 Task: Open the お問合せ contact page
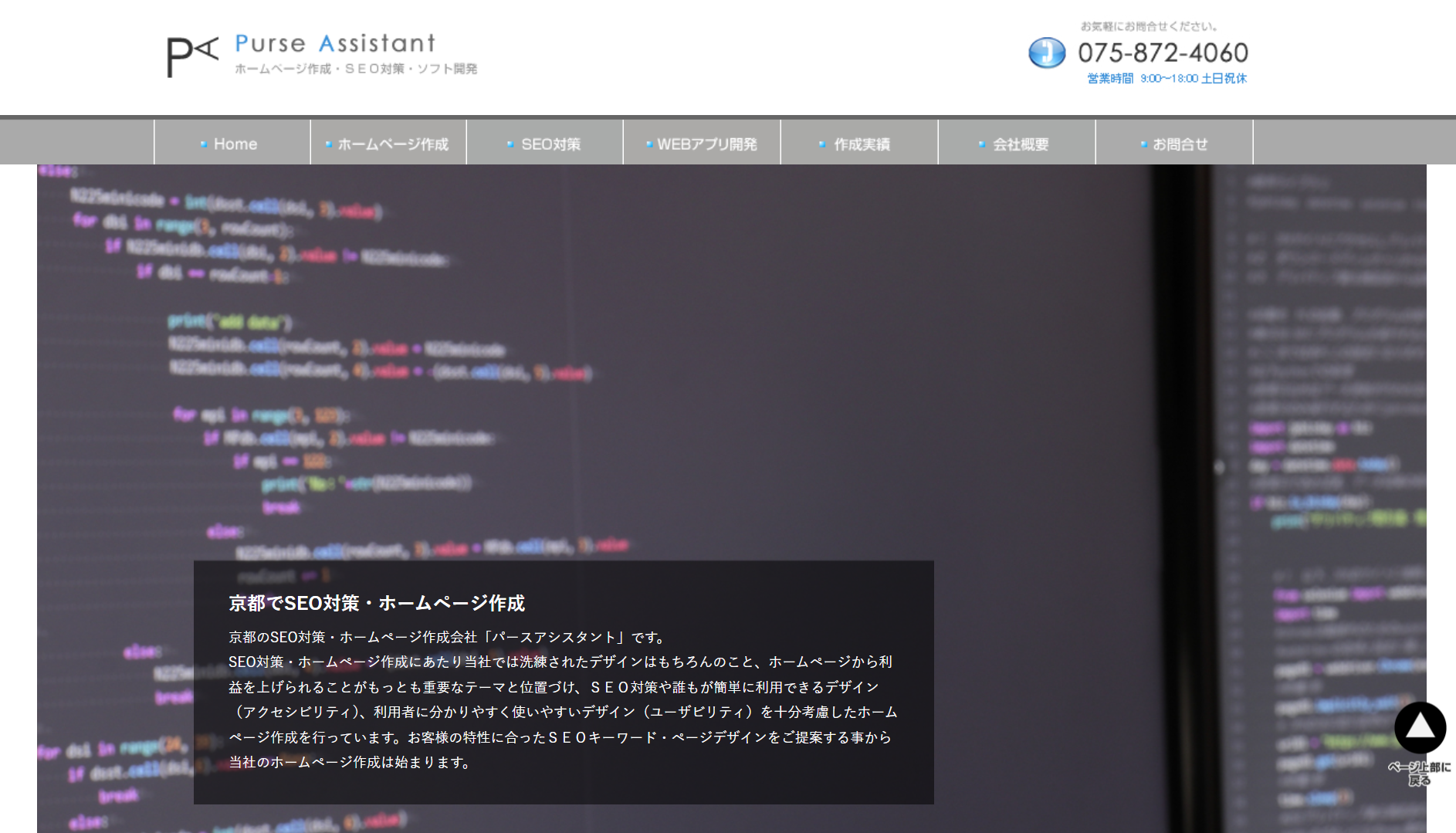(x=1174, y=144)
